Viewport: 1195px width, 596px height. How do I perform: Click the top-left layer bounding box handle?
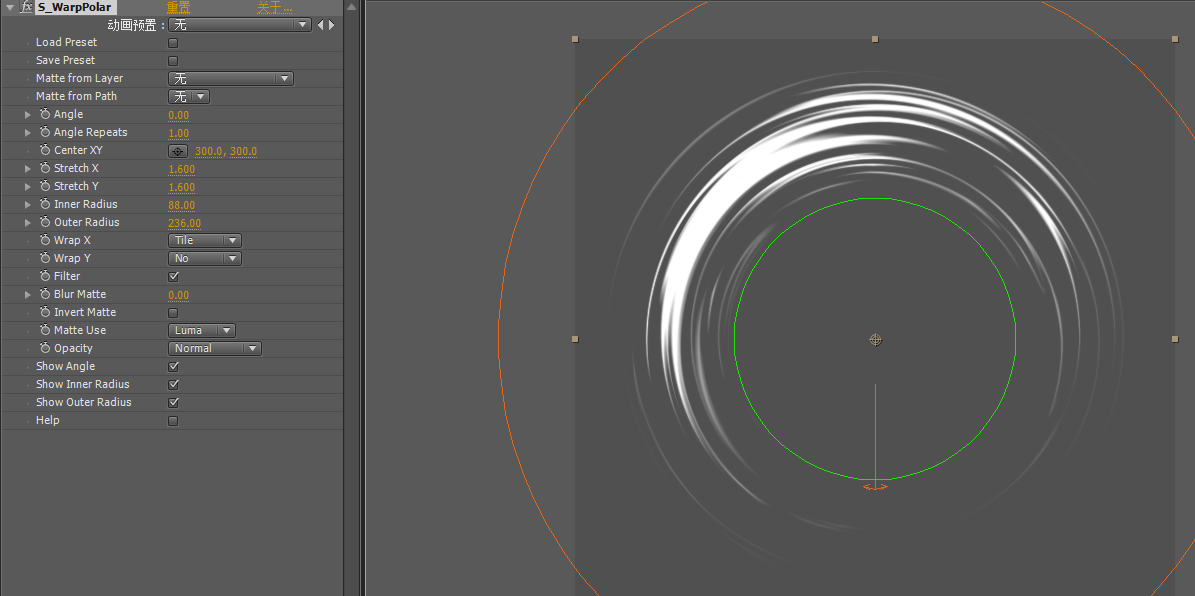575,39
